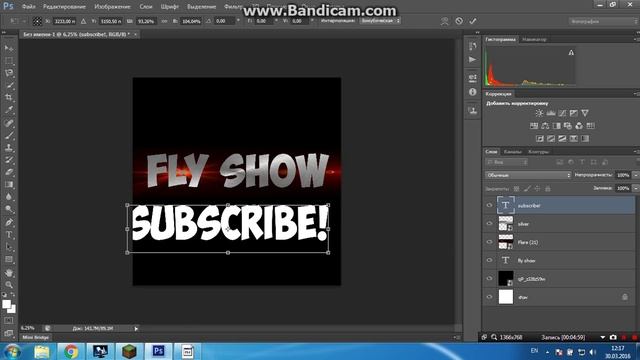Viewport: 640px width, 360px height.
Task: Close the document tab
Action: coord(136,35)
